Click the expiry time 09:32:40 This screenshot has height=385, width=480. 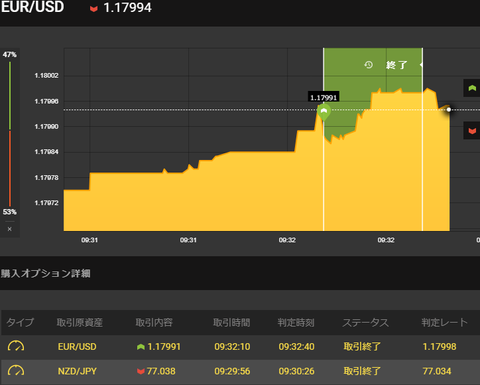click(x=297, y=347)
